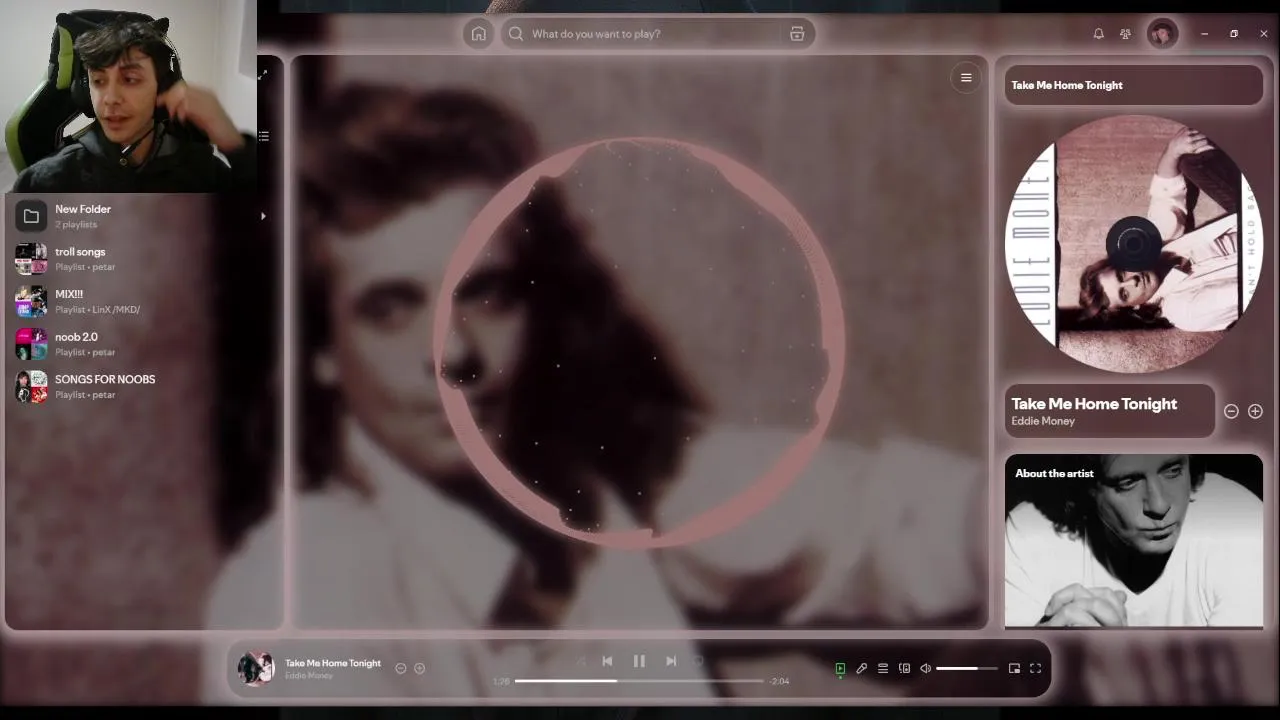Open the 'About the artist' card
1280x720 pixels.
pos(1133,541)
